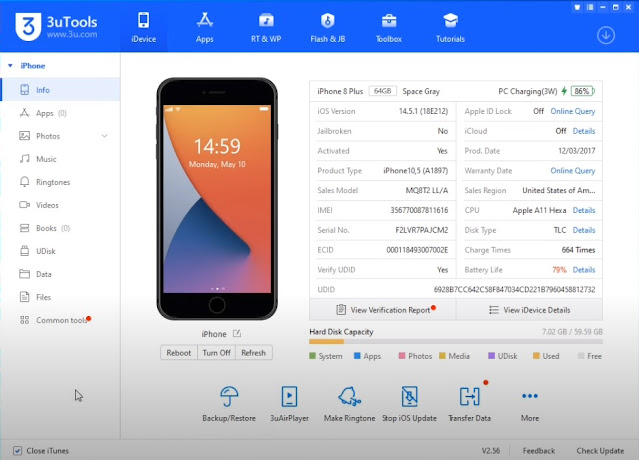639x460 pixels.
Task: Open Backup/Restore tool
Action: pos(229,403)
